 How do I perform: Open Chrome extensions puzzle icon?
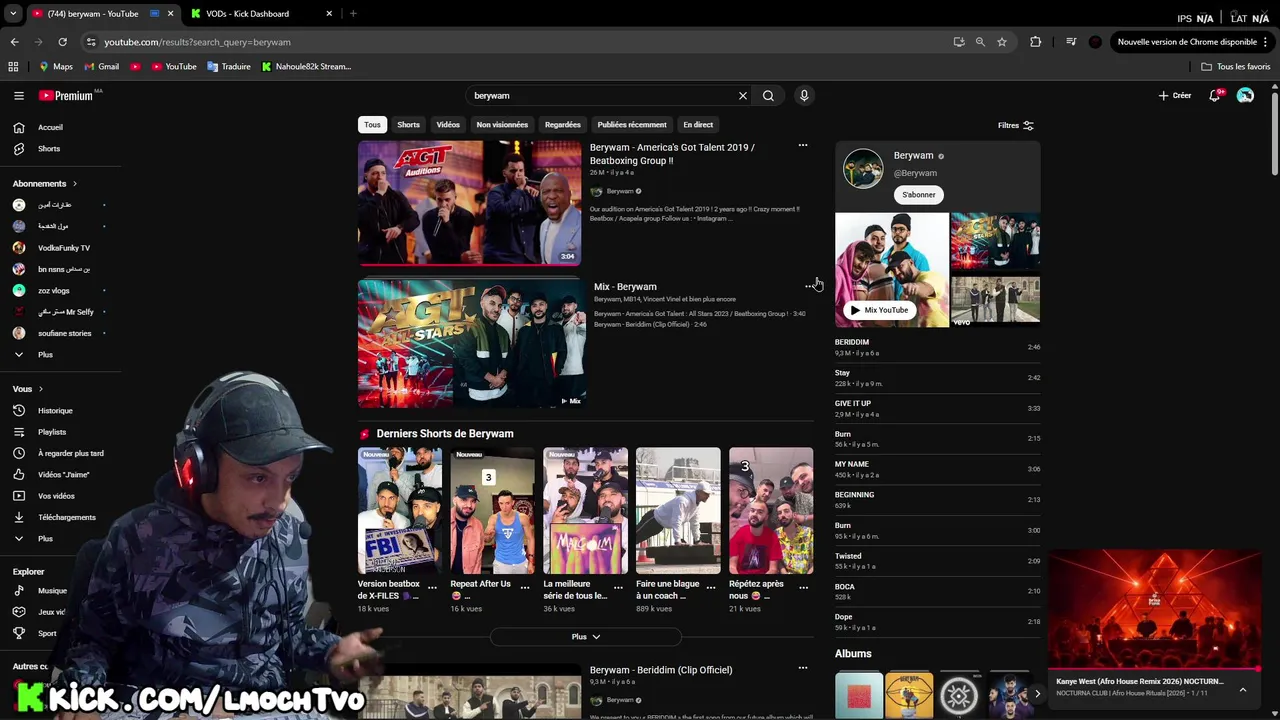point(1035,42)
